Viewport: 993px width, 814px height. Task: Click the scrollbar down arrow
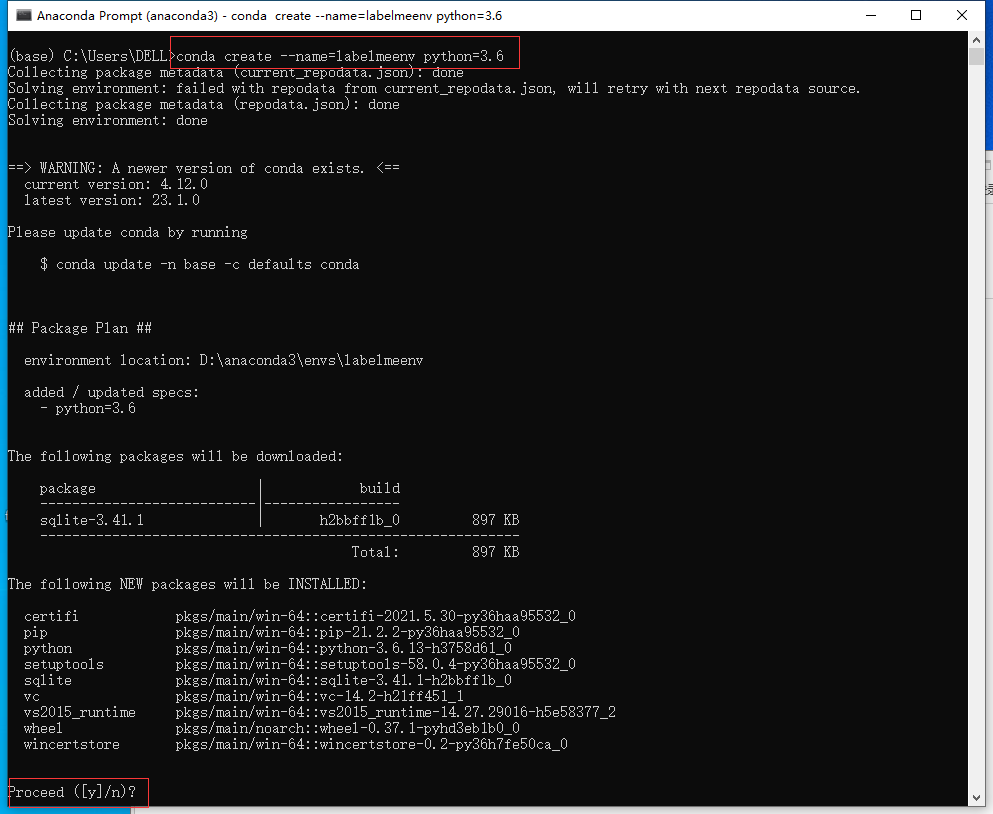click(x=976, y=799)
